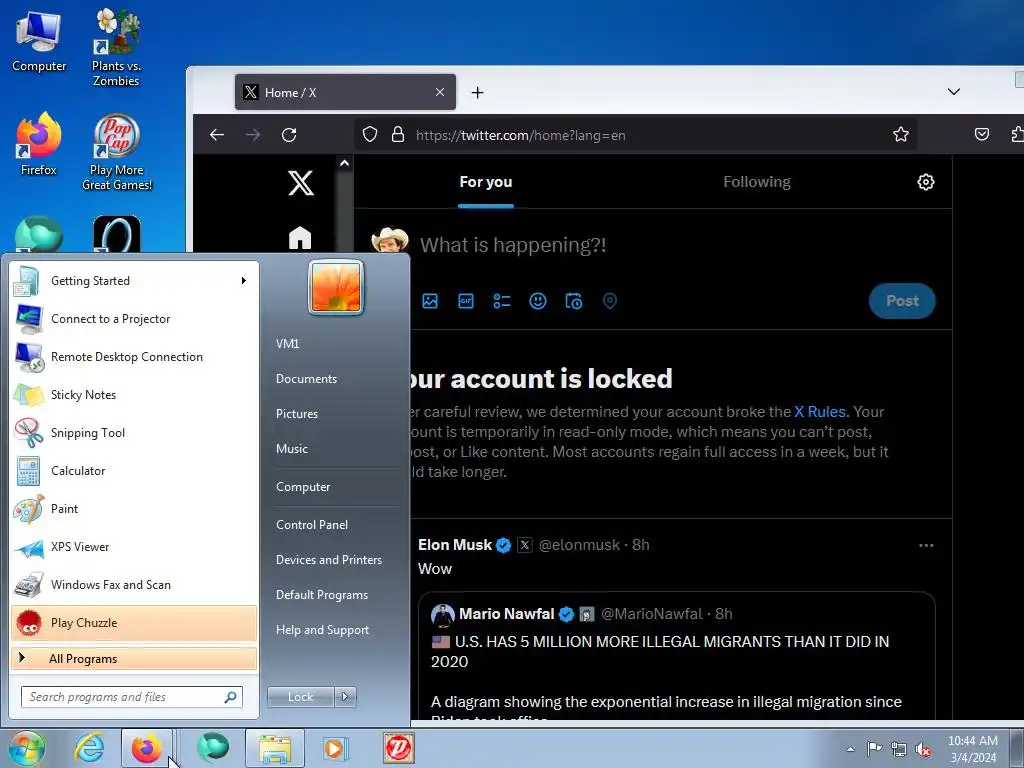
Task: Open Help and Support
Action: 322,630
